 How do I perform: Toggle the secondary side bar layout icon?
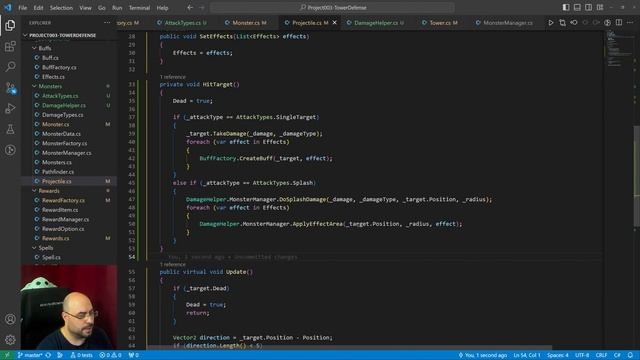589,7
